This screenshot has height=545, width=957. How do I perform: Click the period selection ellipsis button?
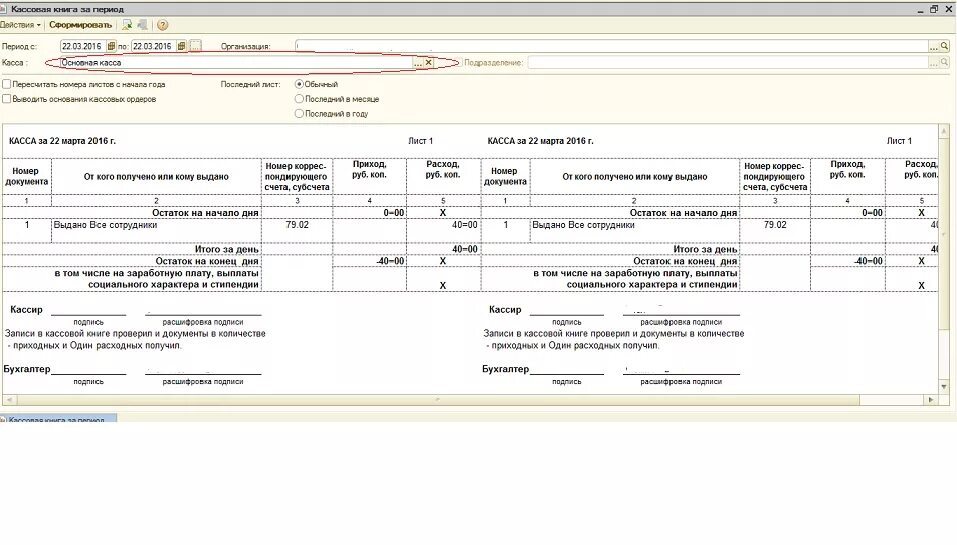(x=195, y=46)
